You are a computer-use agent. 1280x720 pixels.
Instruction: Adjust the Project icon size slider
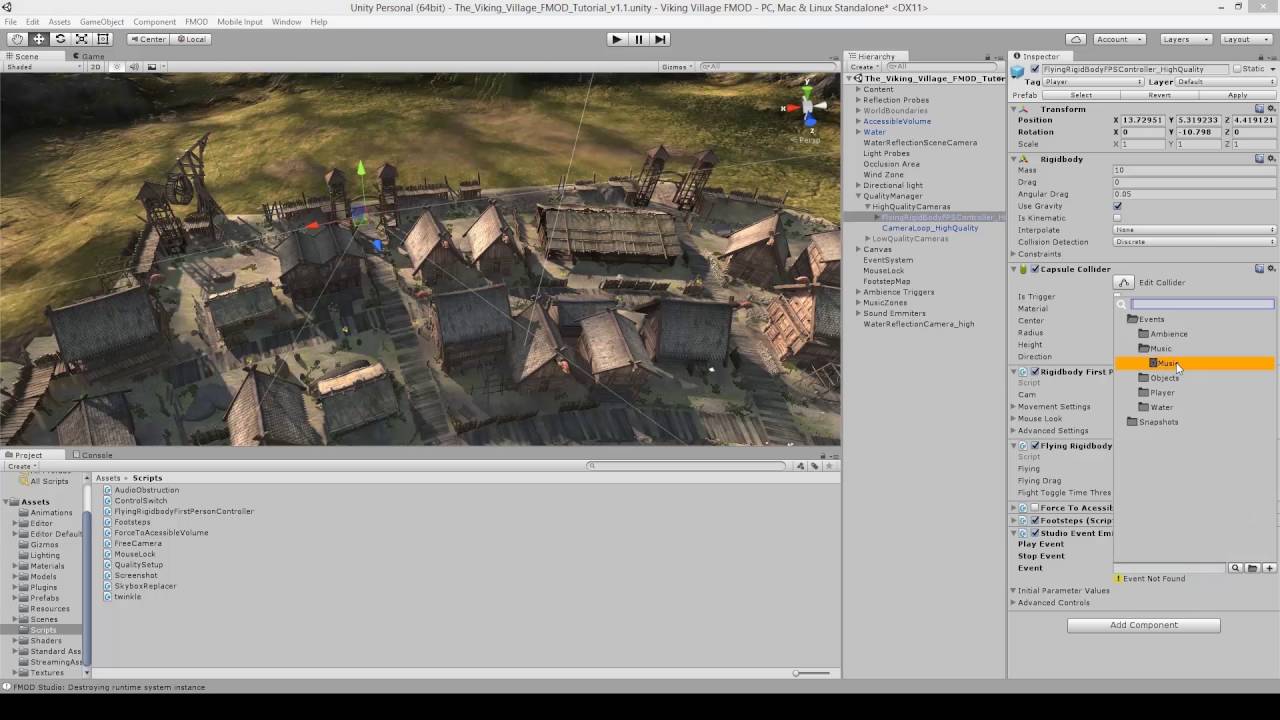click(x=812, y=673)
